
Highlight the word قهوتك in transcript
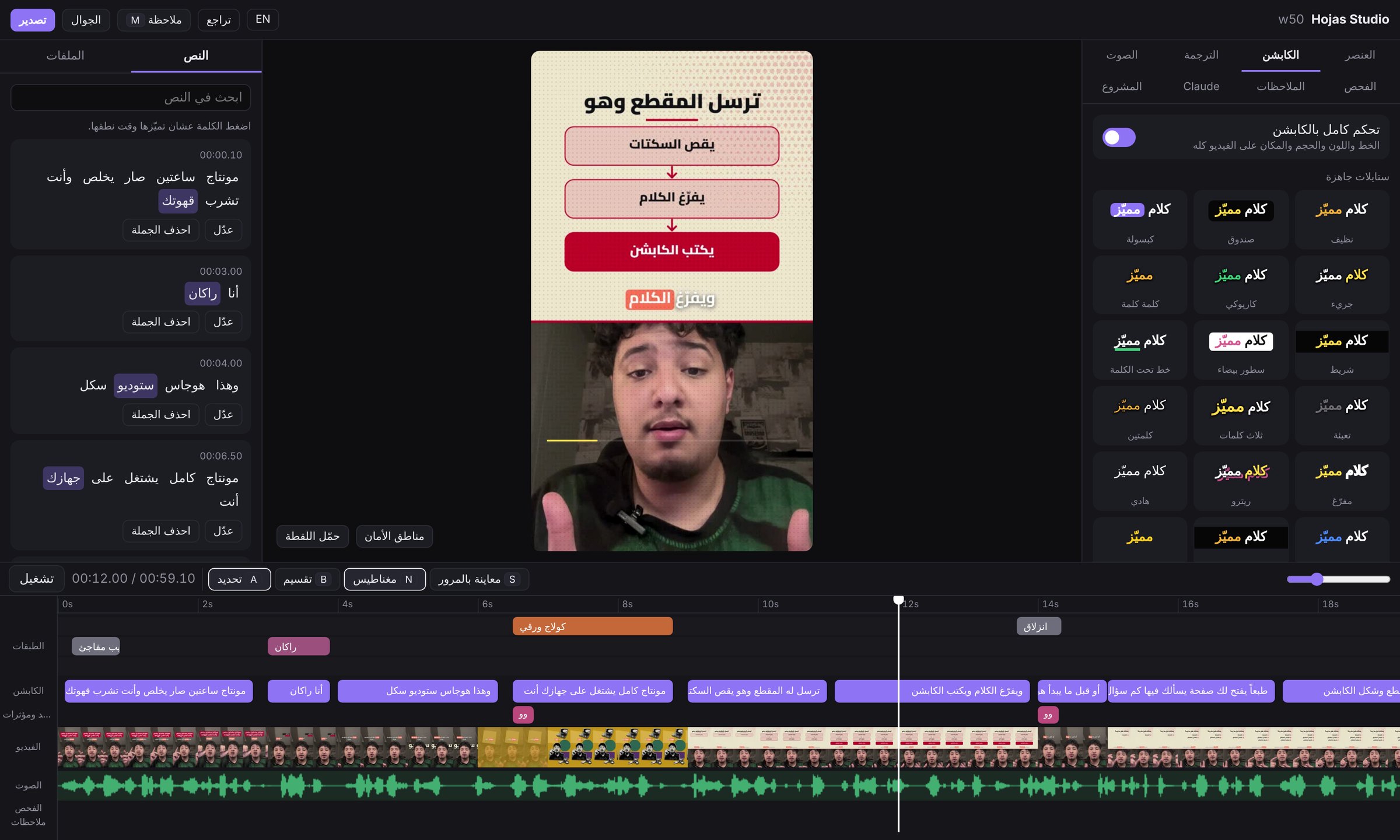tap(178, 201)
